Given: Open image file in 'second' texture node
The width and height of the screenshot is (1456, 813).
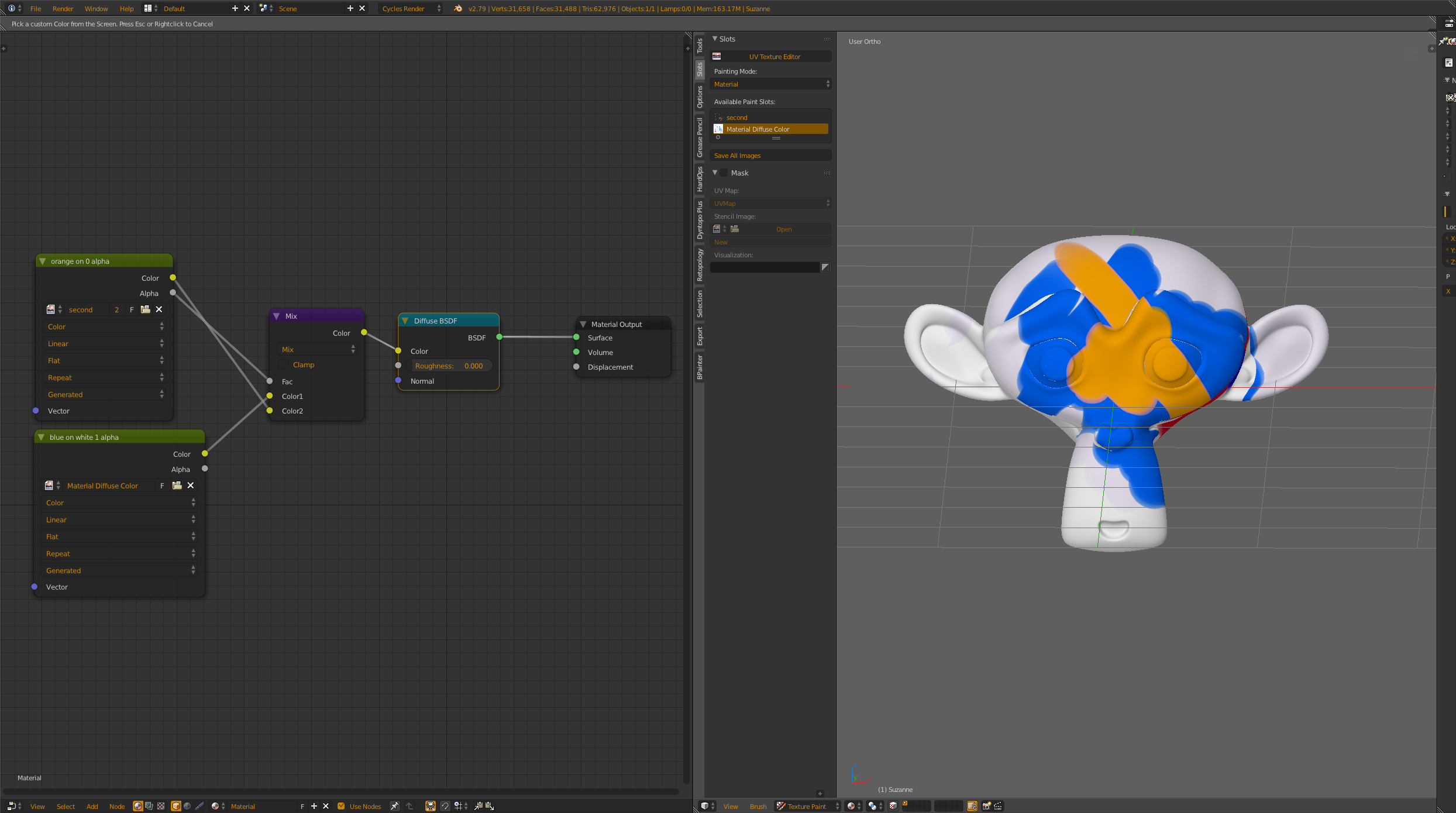Looking at the screenshot, I should [146, 309].
